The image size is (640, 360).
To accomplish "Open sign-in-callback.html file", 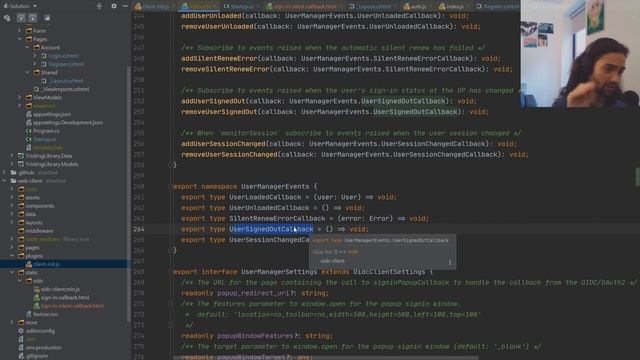I will [64, 298].
